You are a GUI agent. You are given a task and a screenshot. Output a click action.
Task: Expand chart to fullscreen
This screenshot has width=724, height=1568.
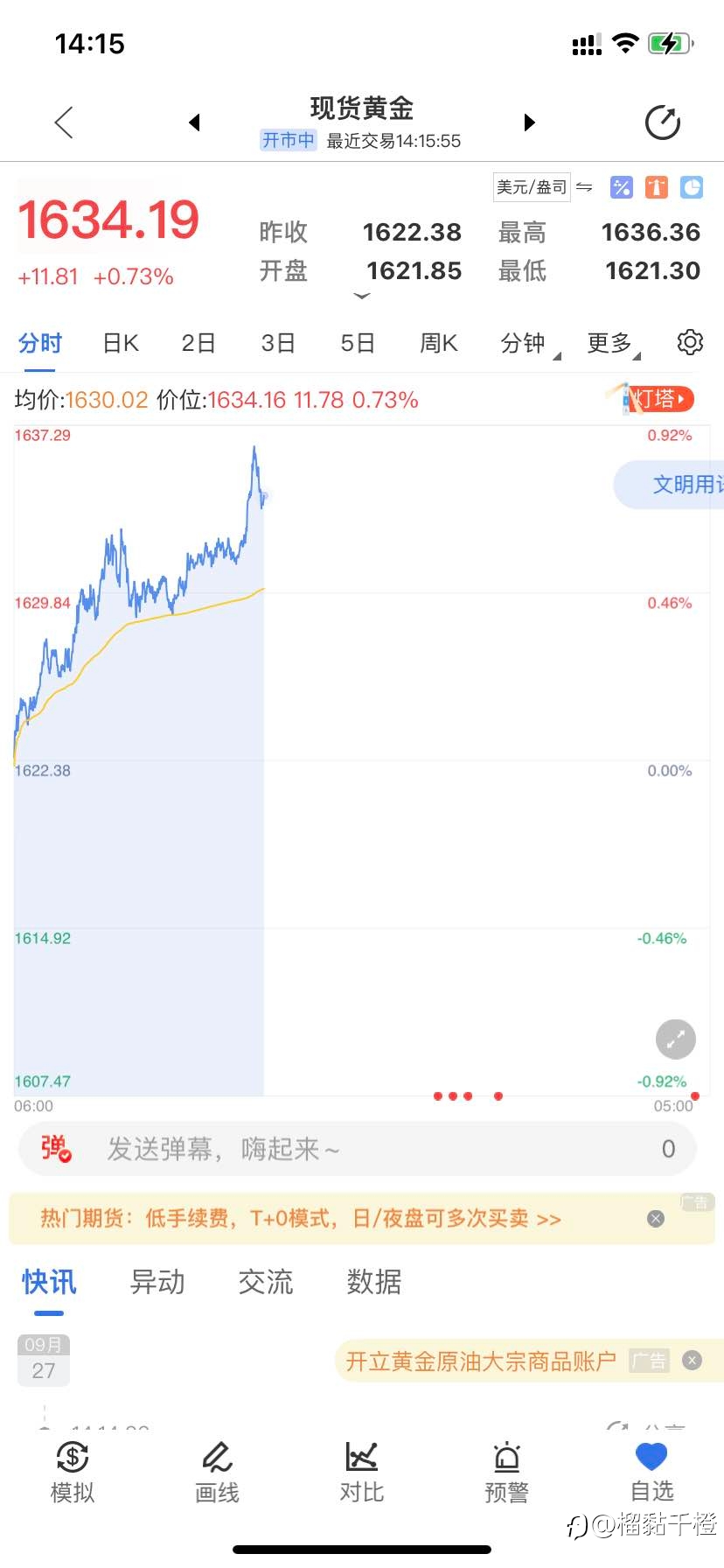(x=676, y=1039)
